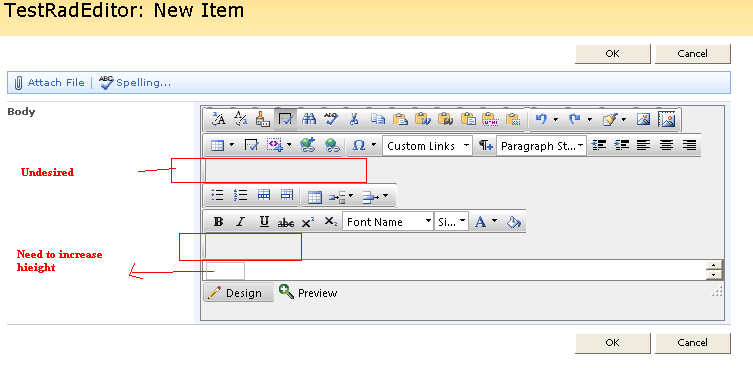Open the Redo history dropdown arrow
Image resolution: width=753 pixels, height=368 pixels.
click(x=589, y=119)
